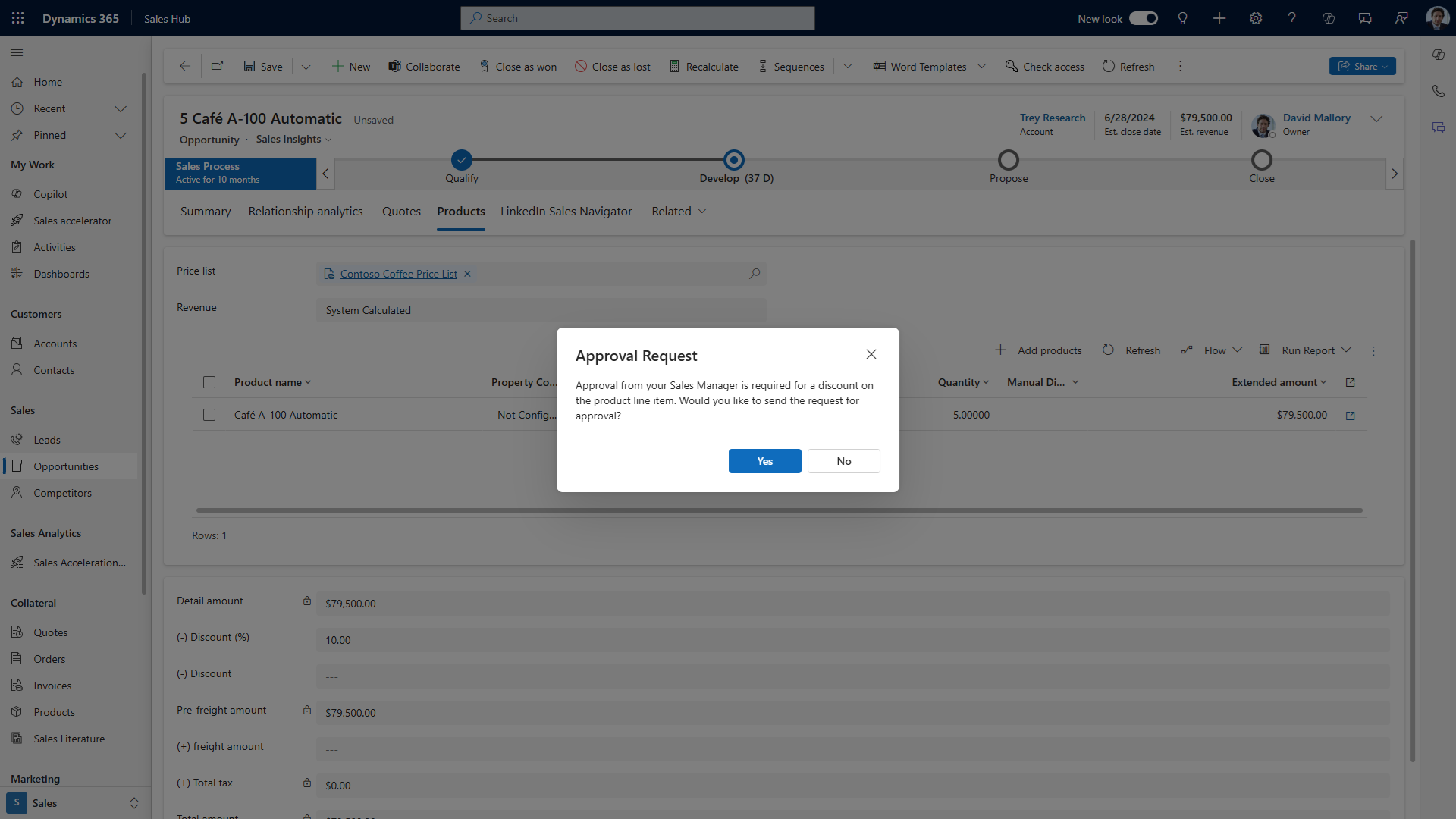The height and width of the screenshot is (819, 1456).
Task: Switch to the Summary tab
Action: [x=205, y=212]
